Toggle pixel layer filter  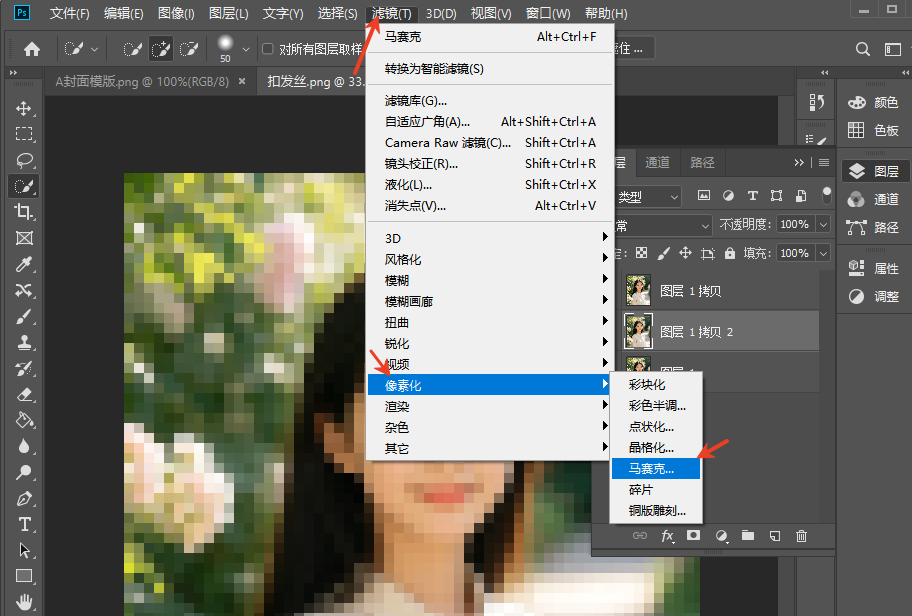(x=704, y=195)
